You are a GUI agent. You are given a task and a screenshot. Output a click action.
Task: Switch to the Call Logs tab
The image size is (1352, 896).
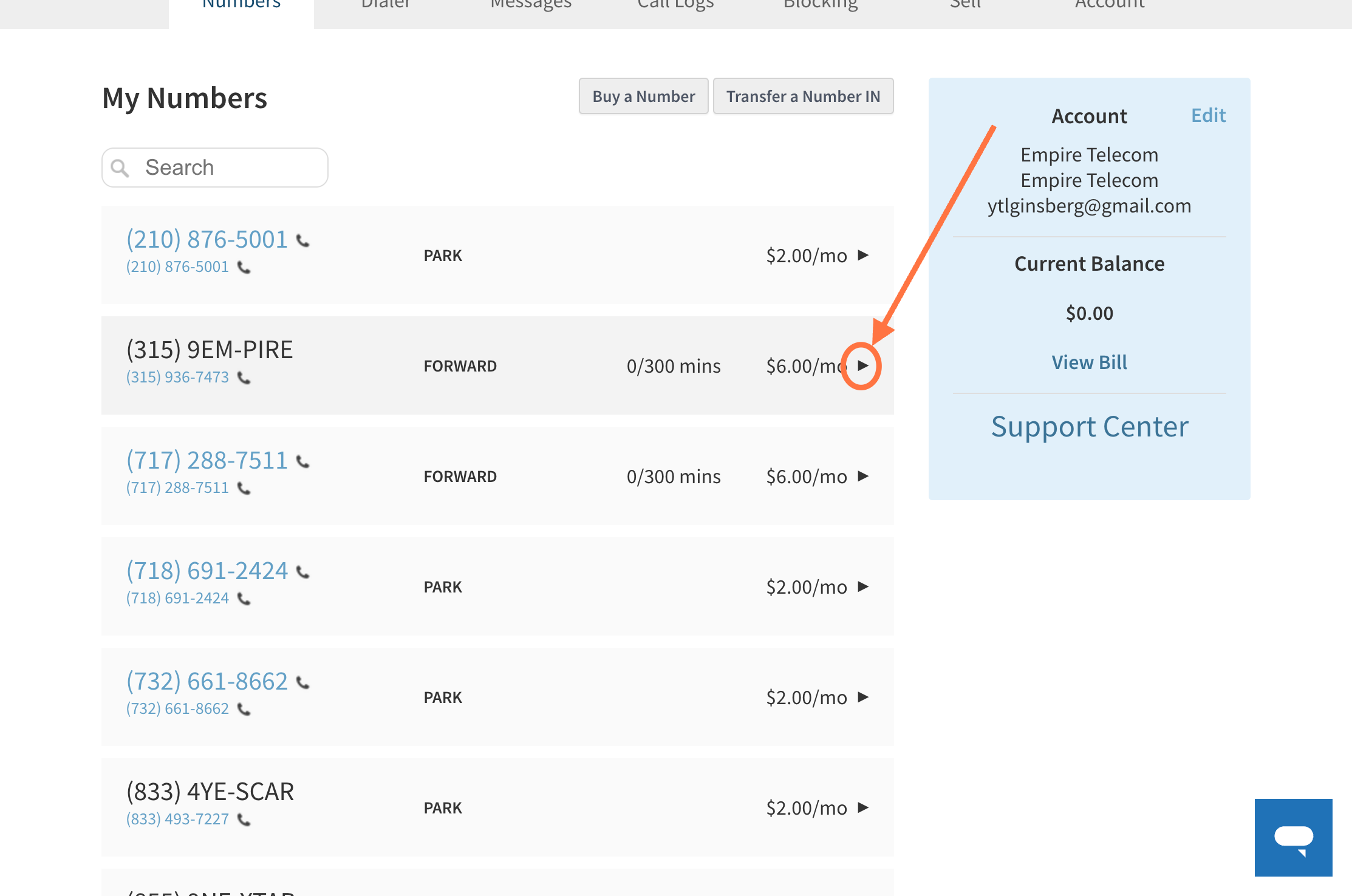675,5
